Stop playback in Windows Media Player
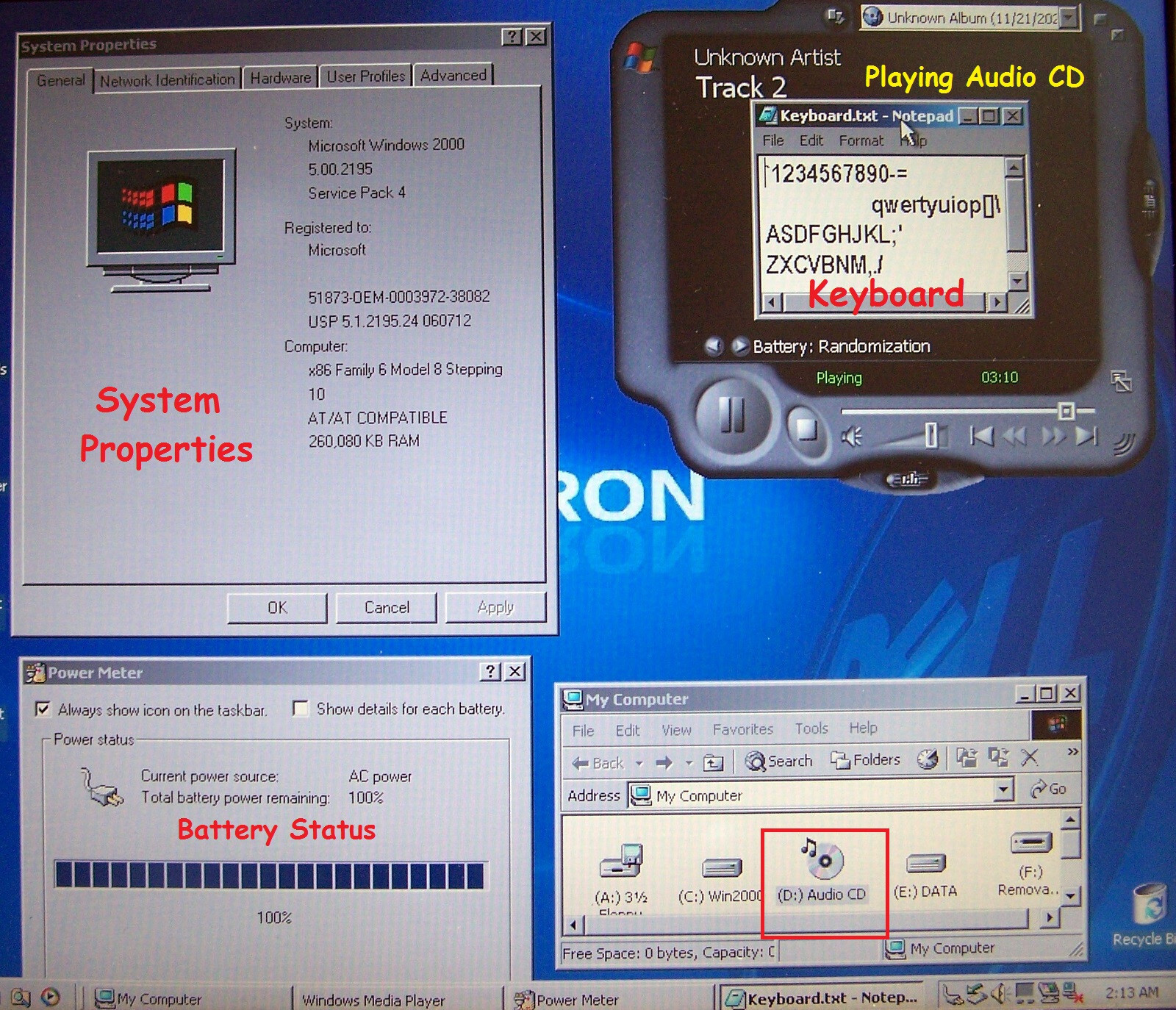 [x=807, y=429]
